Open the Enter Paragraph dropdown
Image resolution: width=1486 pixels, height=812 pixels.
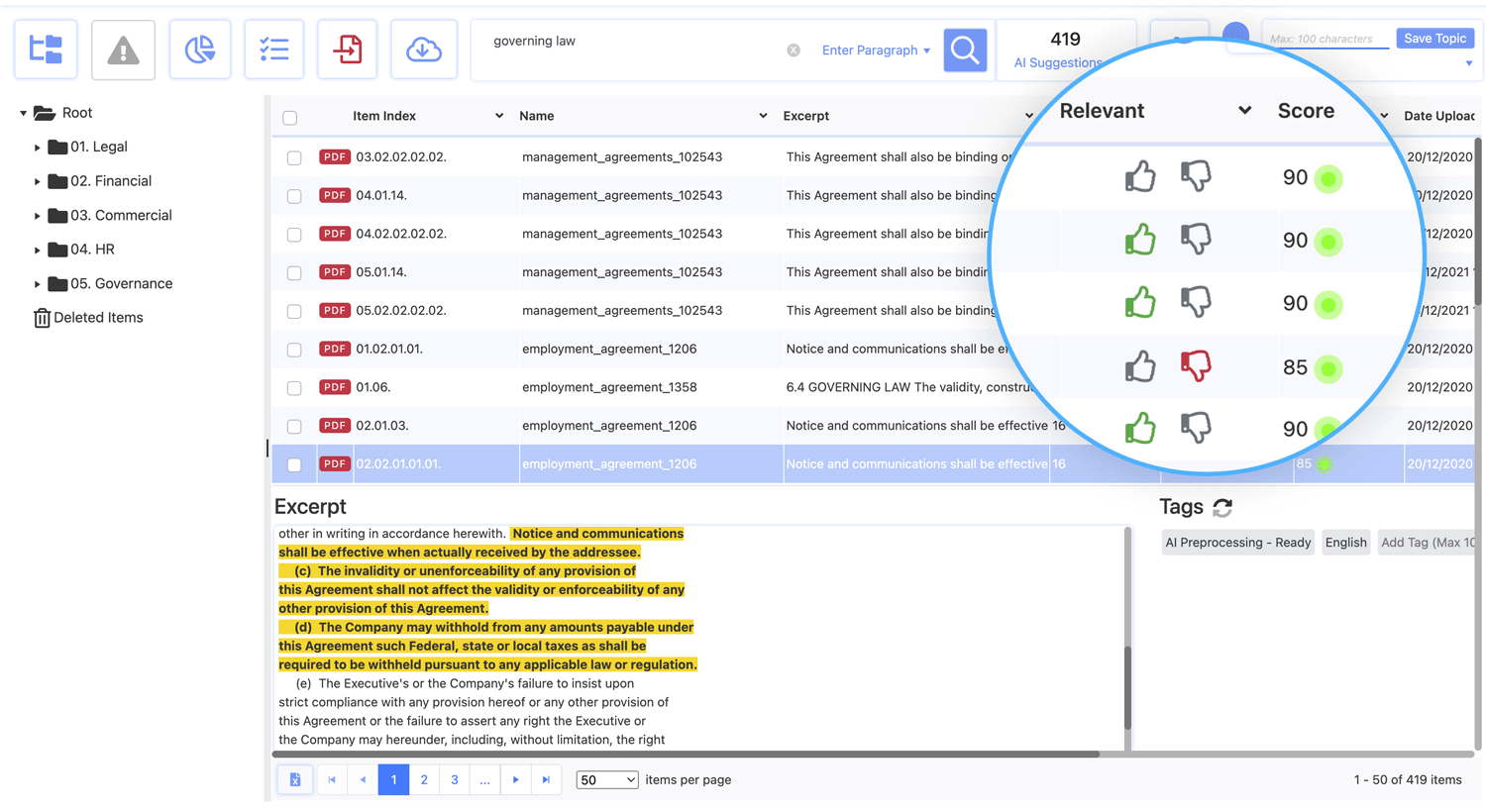click(x=876, y=51)
